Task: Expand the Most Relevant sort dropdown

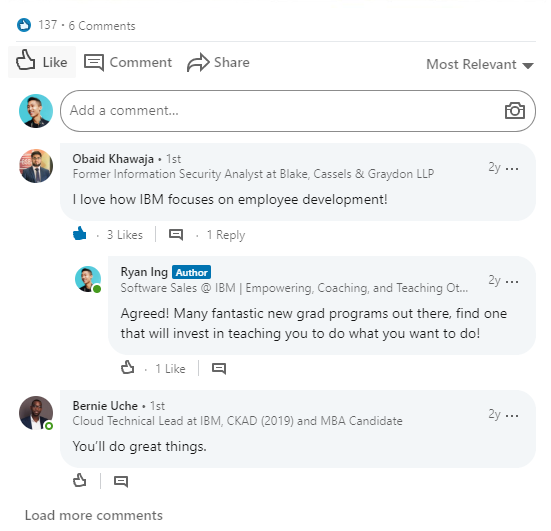Action: coord(480,65)
